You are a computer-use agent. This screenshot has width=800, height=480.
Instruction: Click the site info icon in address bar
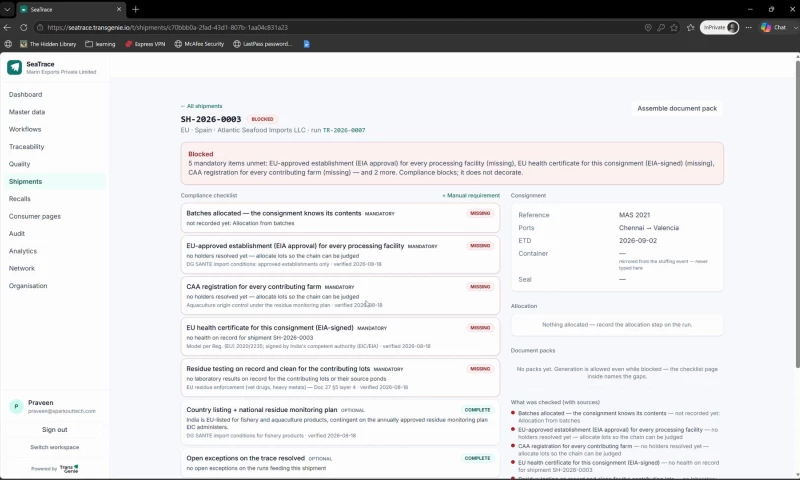pyautogui.click(x=40, y=28)
